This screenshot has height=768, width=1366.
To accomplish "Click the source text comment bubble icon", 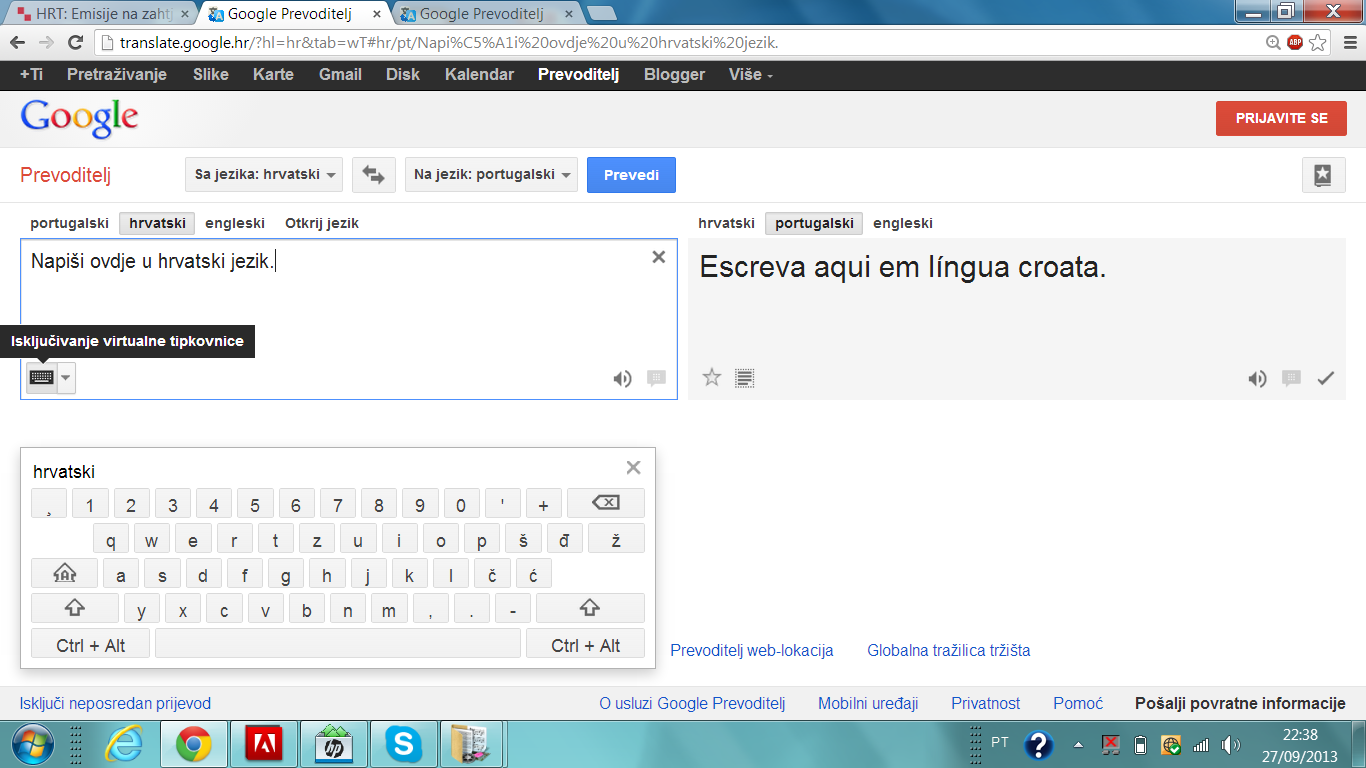I will pyautogui.click(x=656, y=378).
